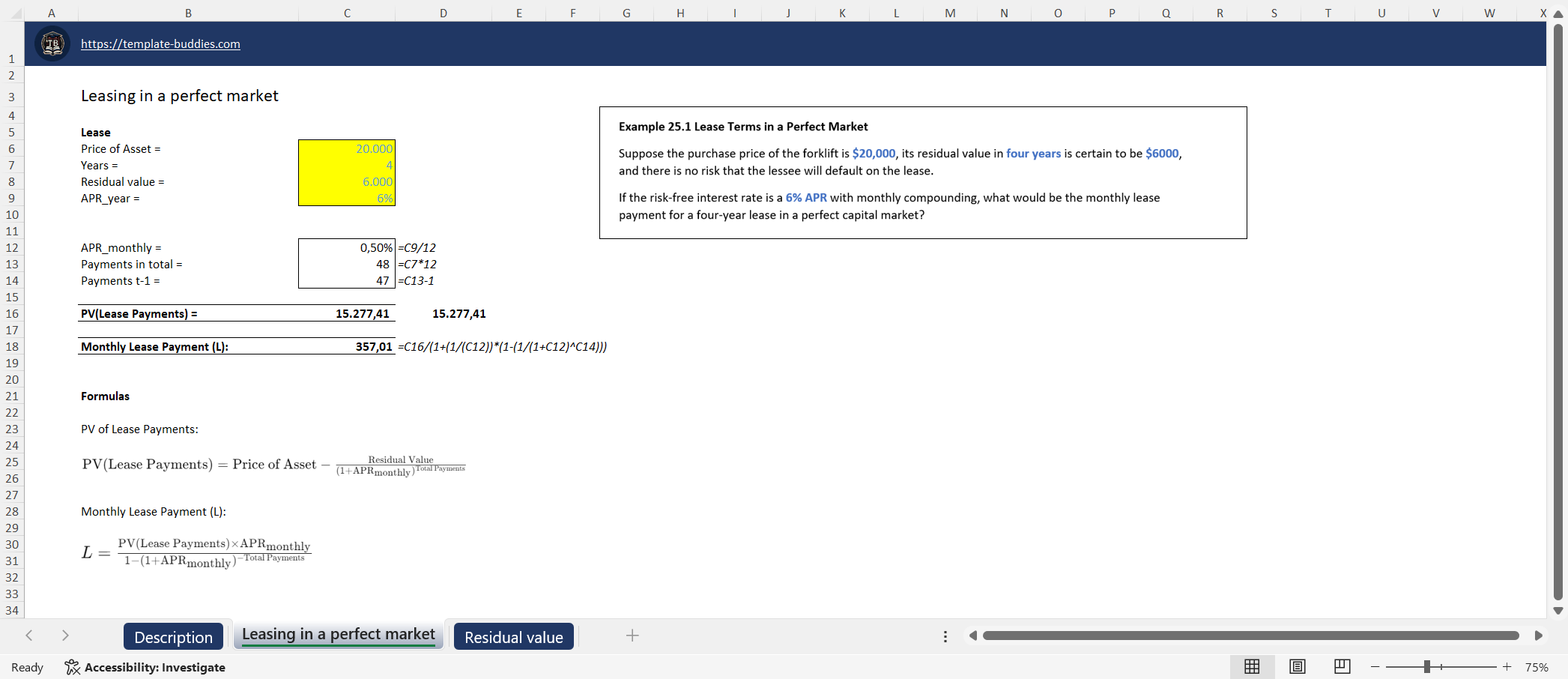Click the Template Buddies logo image
Image resolution: width=1568 pixels, height=679 pixels.
52,43
